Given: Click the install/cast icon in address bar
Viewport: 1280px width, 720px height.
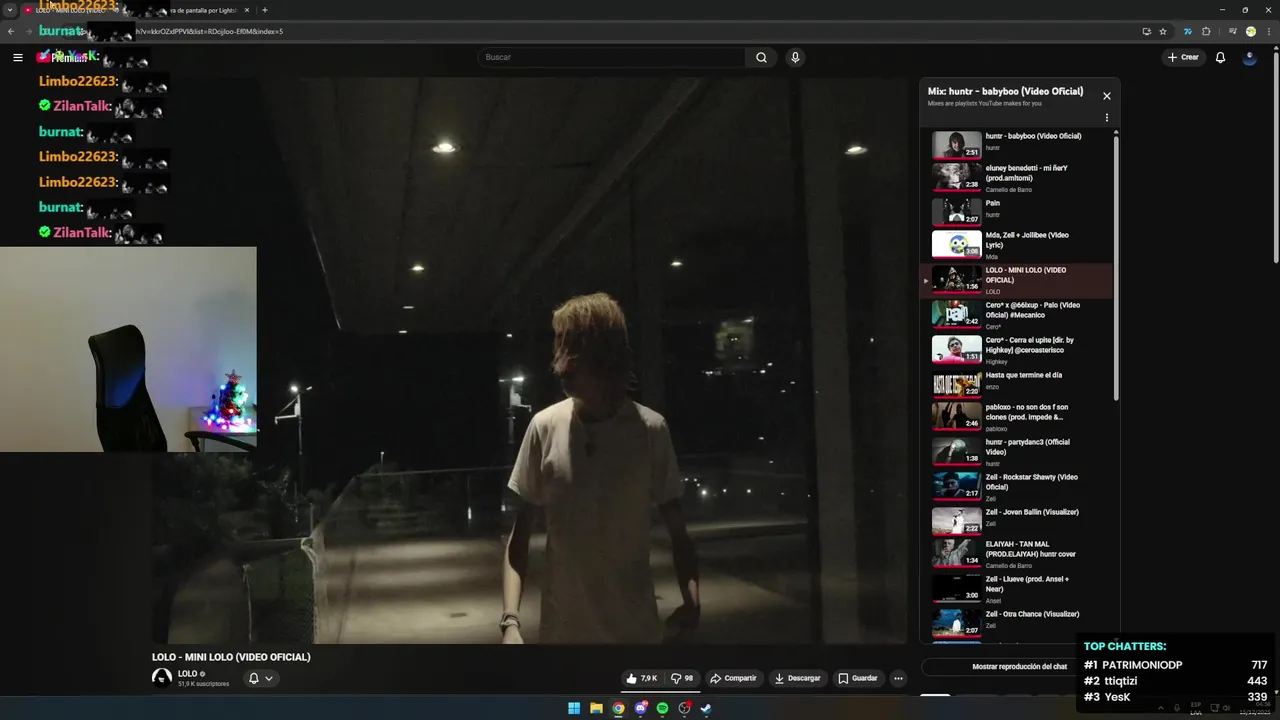Looking at the screenshot, I should (x=1146, y=31).
